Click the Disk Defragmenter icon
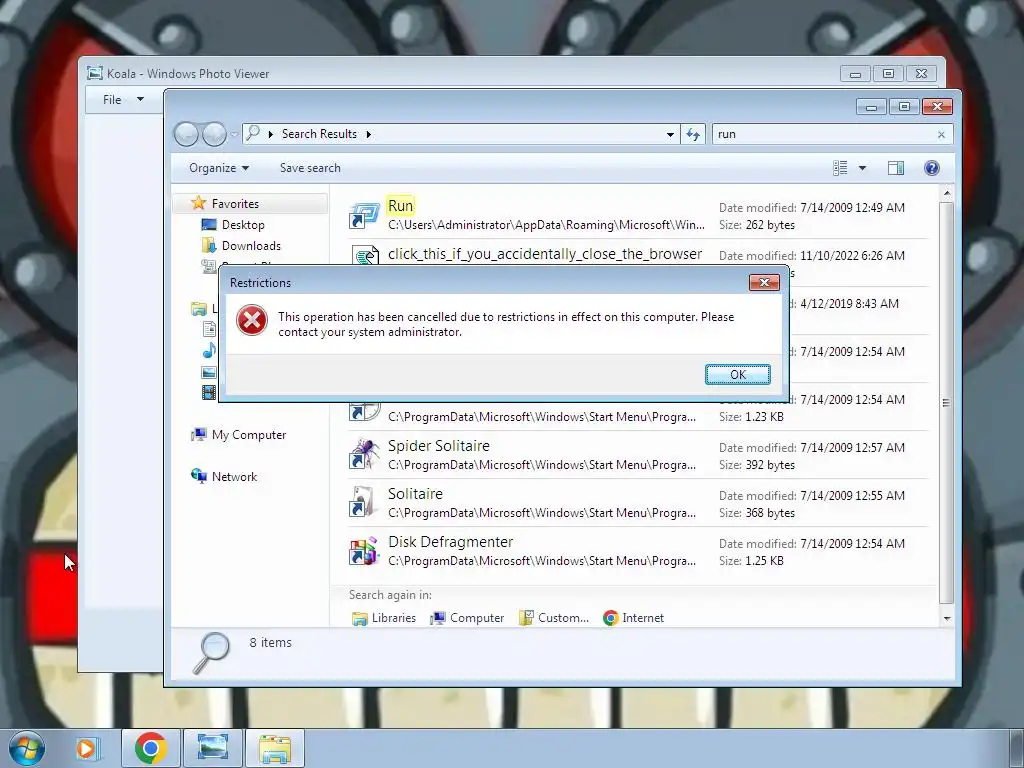This screenshot has width=1024, height=768. pyautogui.click(x=364, y=551)
